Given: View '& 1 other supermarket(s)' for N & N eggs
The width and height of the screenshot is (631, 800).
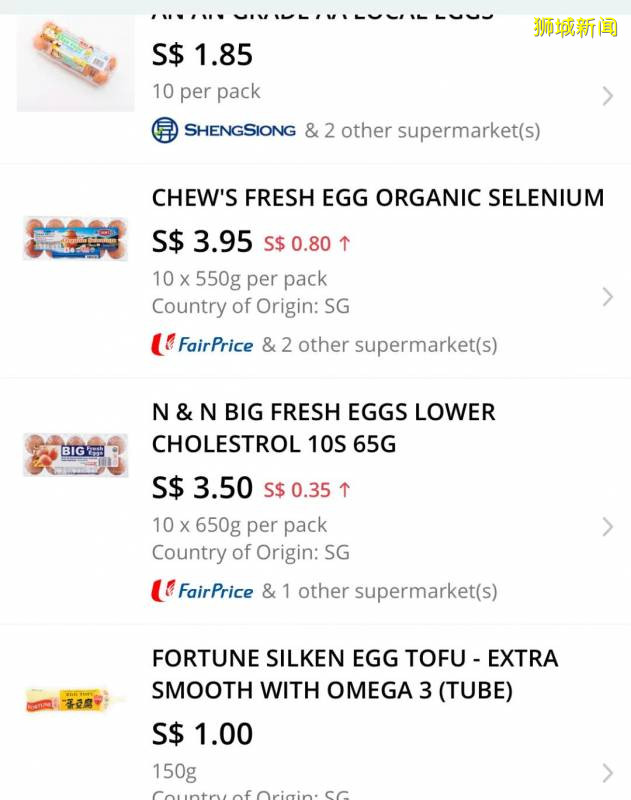Looking at the screenshot, I should (379, 591).
